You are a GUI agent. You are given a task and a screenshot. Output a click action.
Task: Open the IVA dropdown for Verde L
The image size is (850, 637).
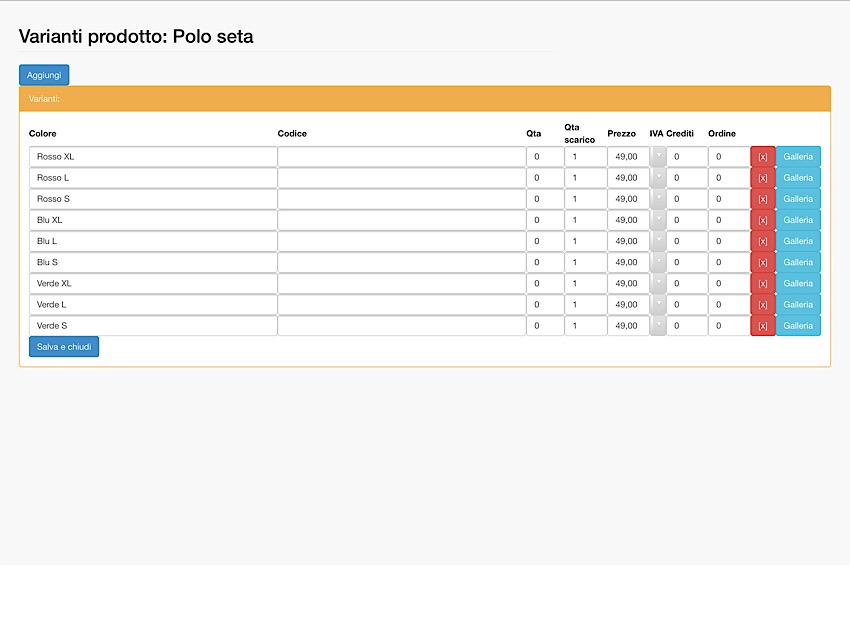click(658, 304)
